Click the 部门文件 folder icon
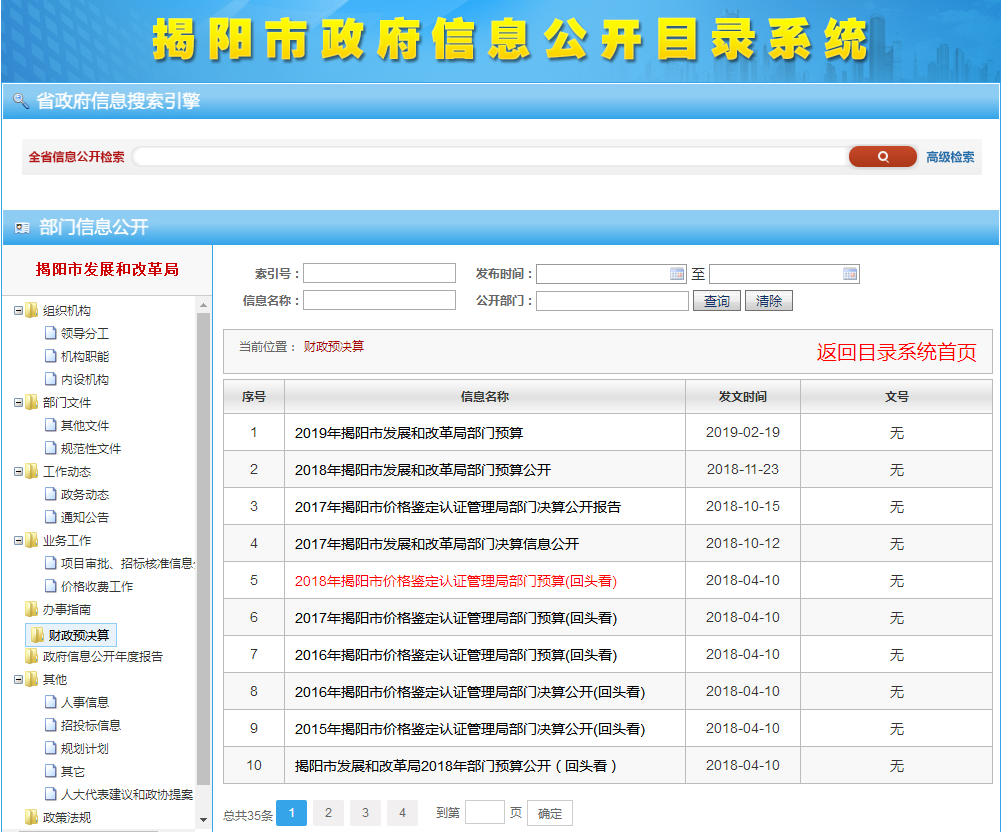Screen dimensions: 1001x832 click(x=31, y=403)
